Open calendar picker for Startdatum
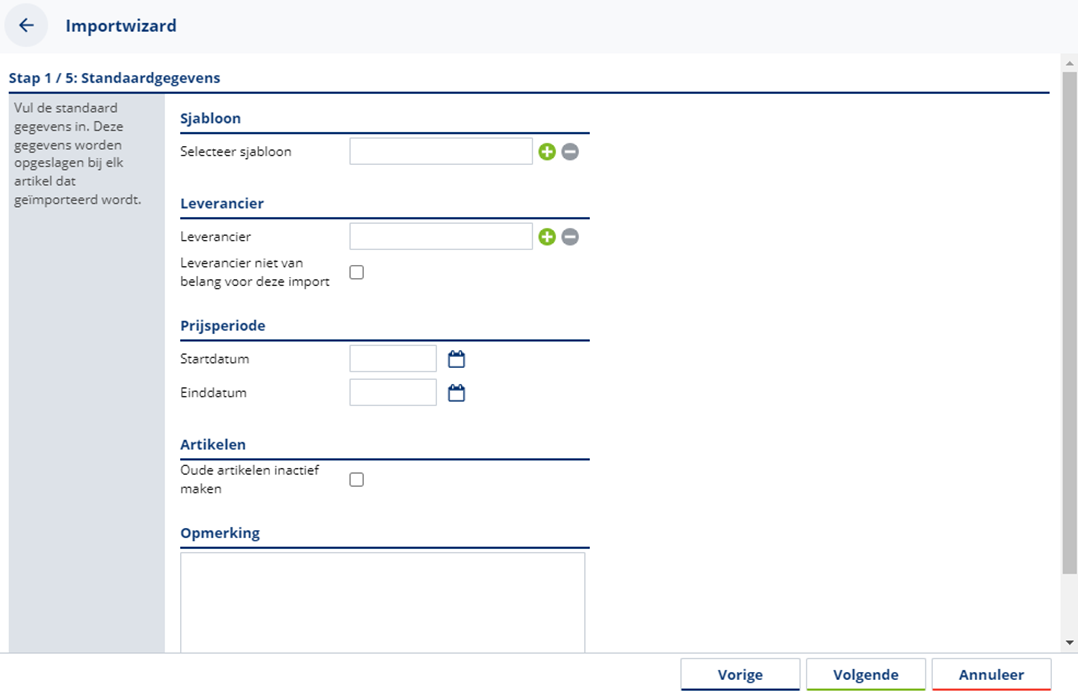Viewport: 1078px width, 694px height. [457, 359]
